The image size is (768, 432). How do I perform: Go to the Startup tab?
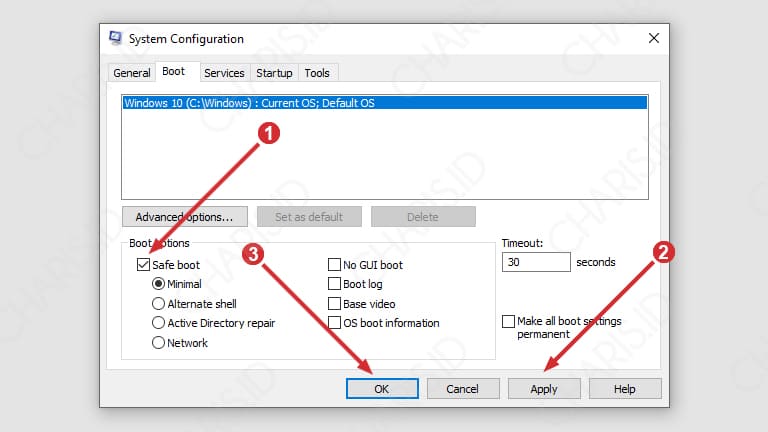click(x=274, y=73)
